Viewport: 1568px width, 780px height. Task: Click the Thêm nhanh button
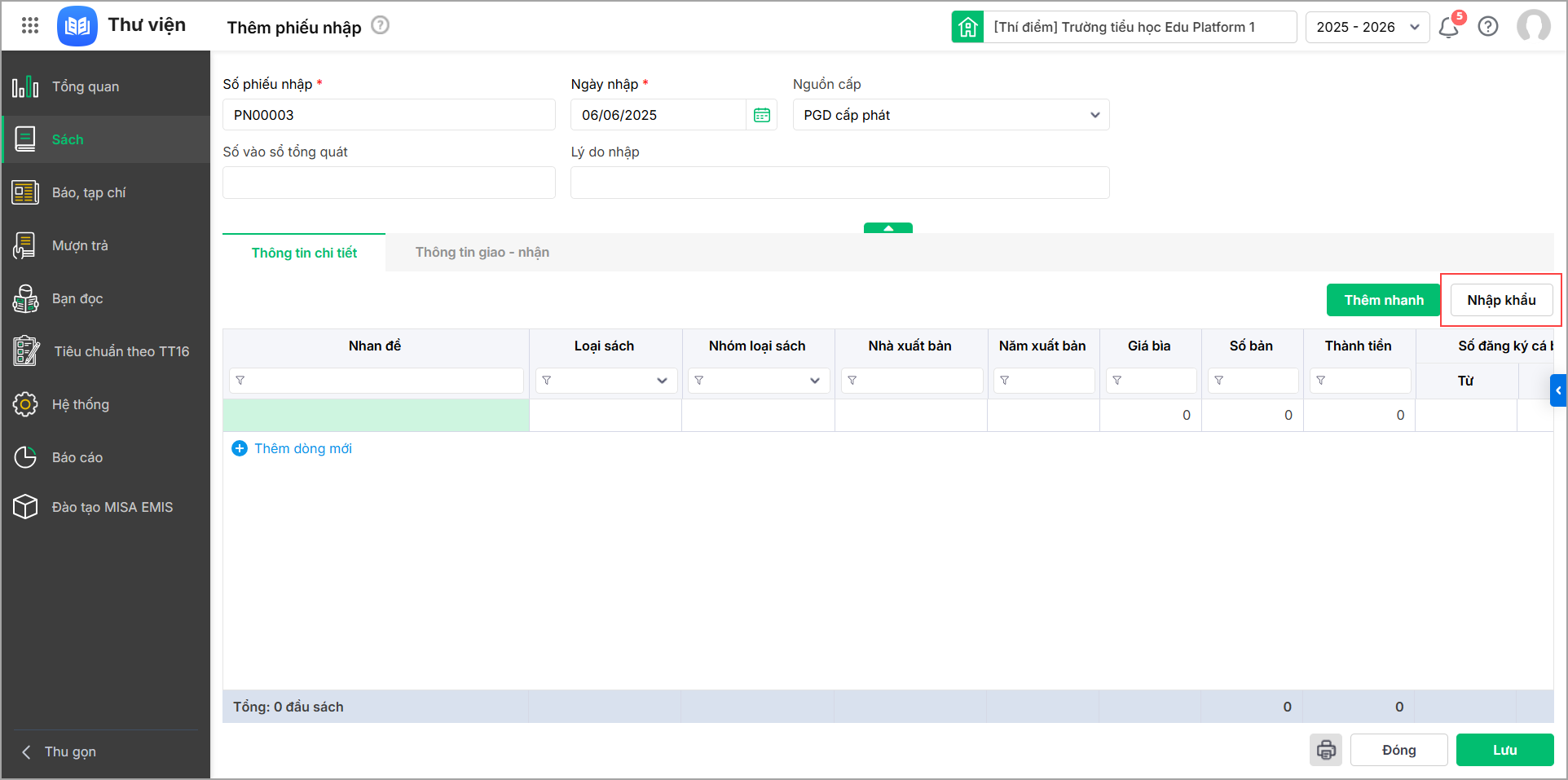(x=1384, y=300)
